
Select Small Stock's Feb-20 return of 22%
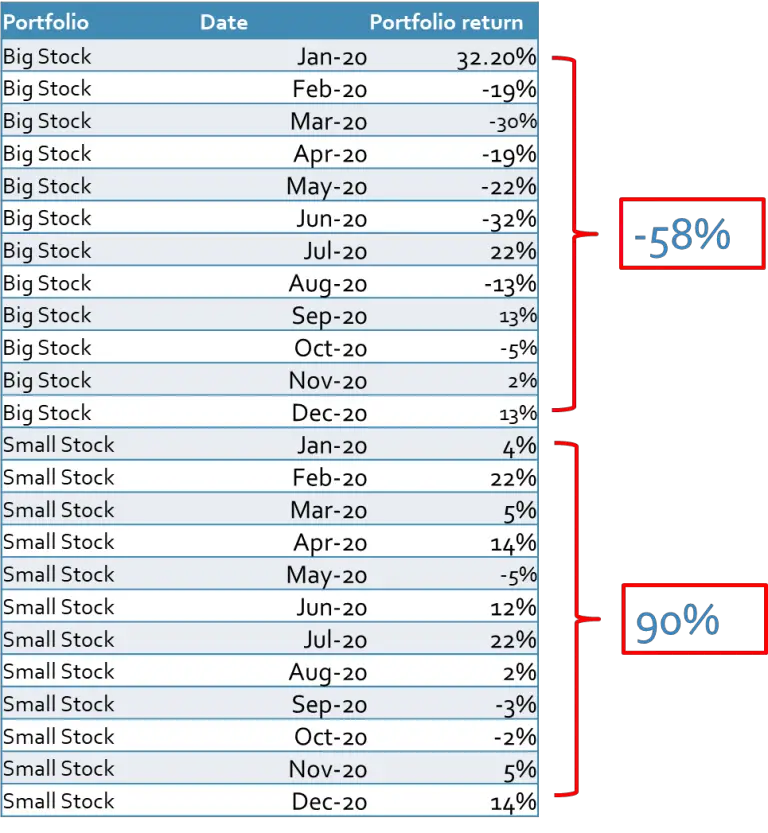tap(513, 478)
